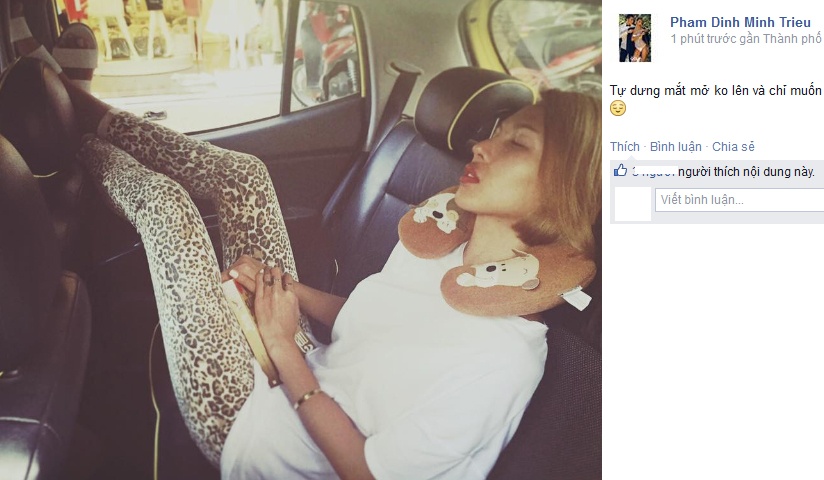Click the Thích link to like the post
Screen dimensions: 824x480
(625, 147)
